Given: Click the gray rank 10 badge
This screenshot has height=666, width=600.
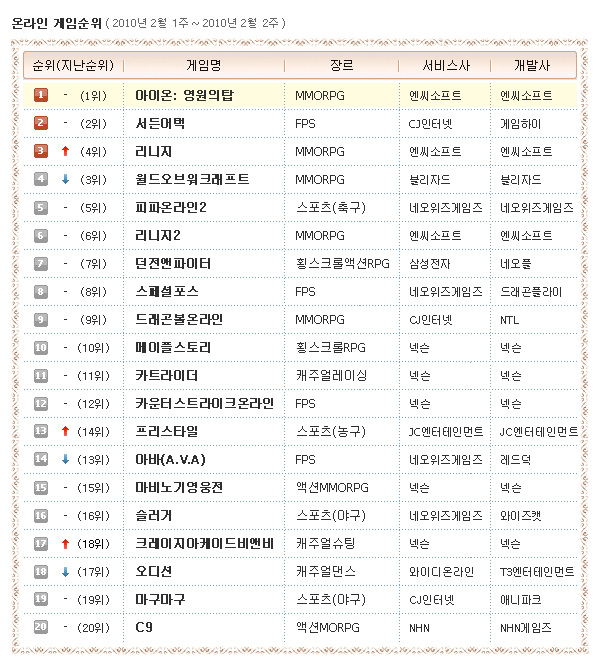Looking at the screenshot, I should coord(41,347).
